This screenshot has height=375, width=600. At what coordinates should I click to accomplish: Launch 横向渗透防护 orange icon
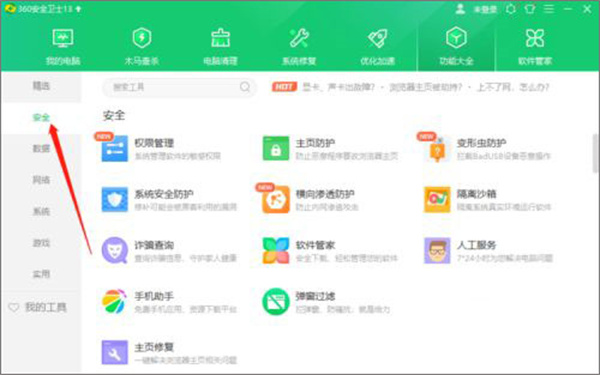click(x=276, y=199)
